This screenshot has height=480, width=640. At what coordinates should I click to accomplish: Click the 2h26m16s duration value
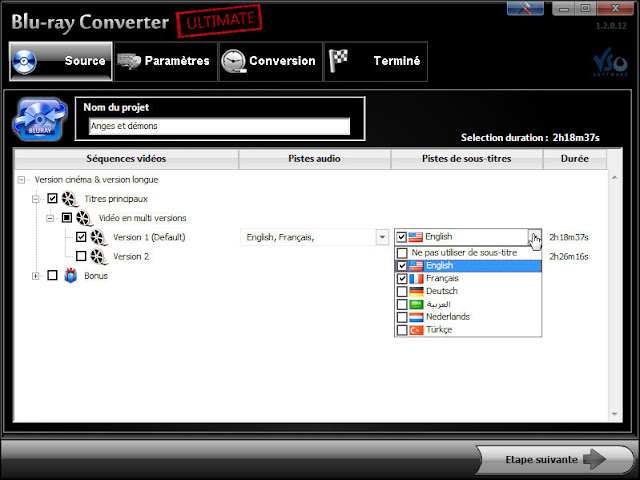tap(569, 257)
